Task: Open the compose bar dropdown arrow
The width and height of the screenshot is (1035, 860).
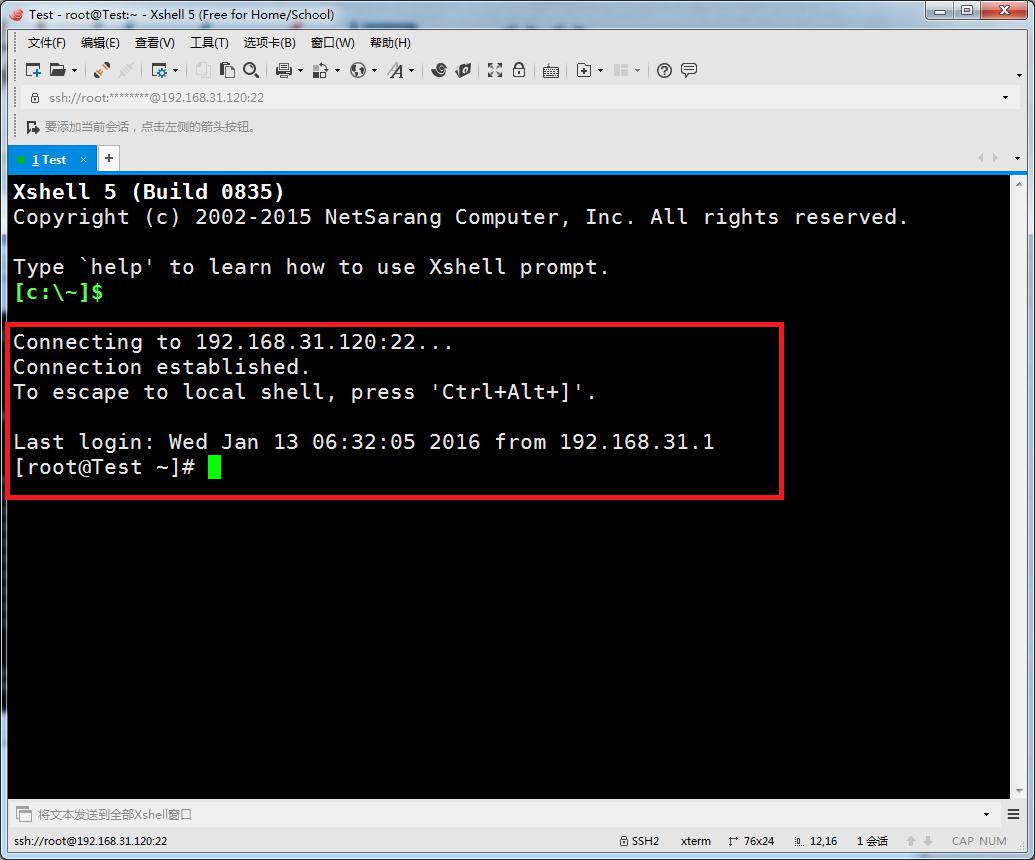Action: [x=986, y=814]
